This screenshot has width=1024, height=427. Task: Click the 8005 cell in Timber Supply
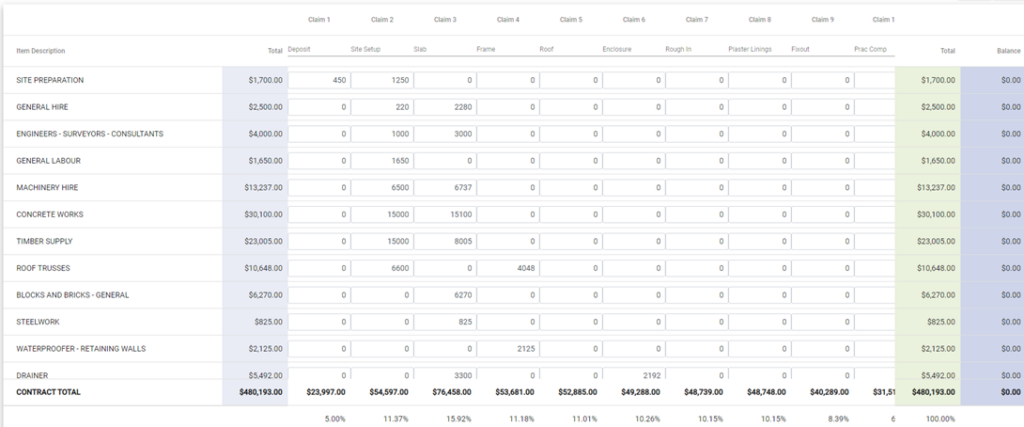(x=444, y=242)
